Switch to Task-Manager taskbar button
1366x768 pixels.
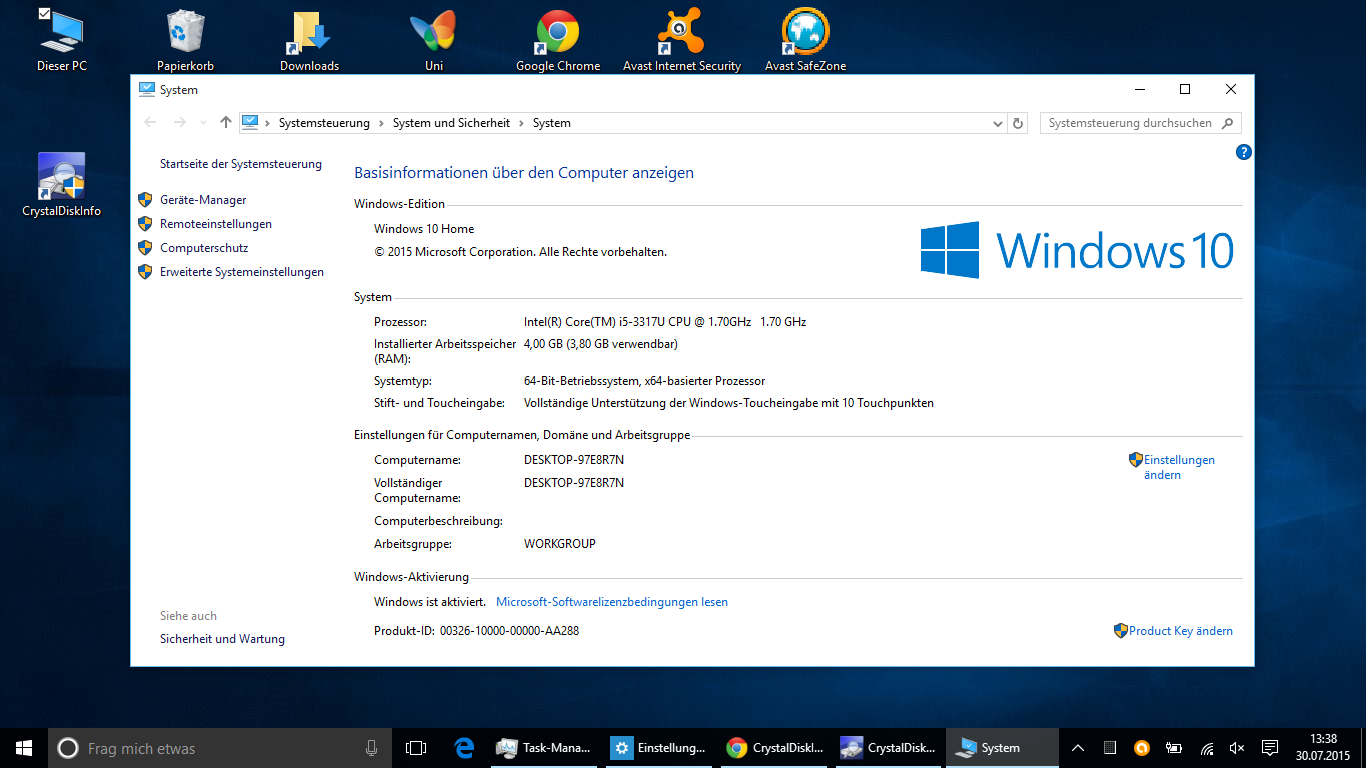coord(545,748)
